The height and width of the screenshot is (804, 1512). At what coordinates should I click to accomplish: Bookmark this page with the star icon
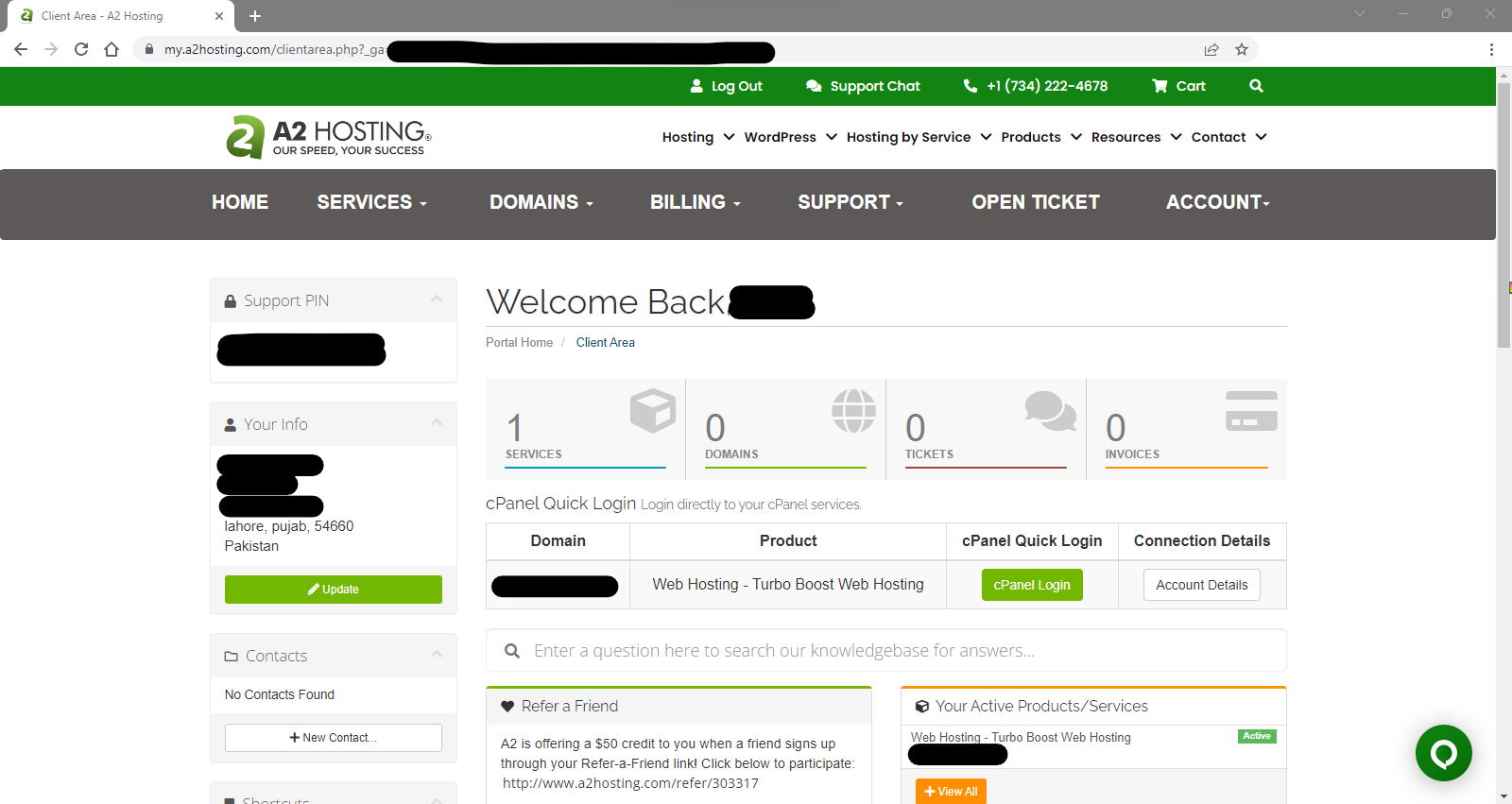[1242, 49]
